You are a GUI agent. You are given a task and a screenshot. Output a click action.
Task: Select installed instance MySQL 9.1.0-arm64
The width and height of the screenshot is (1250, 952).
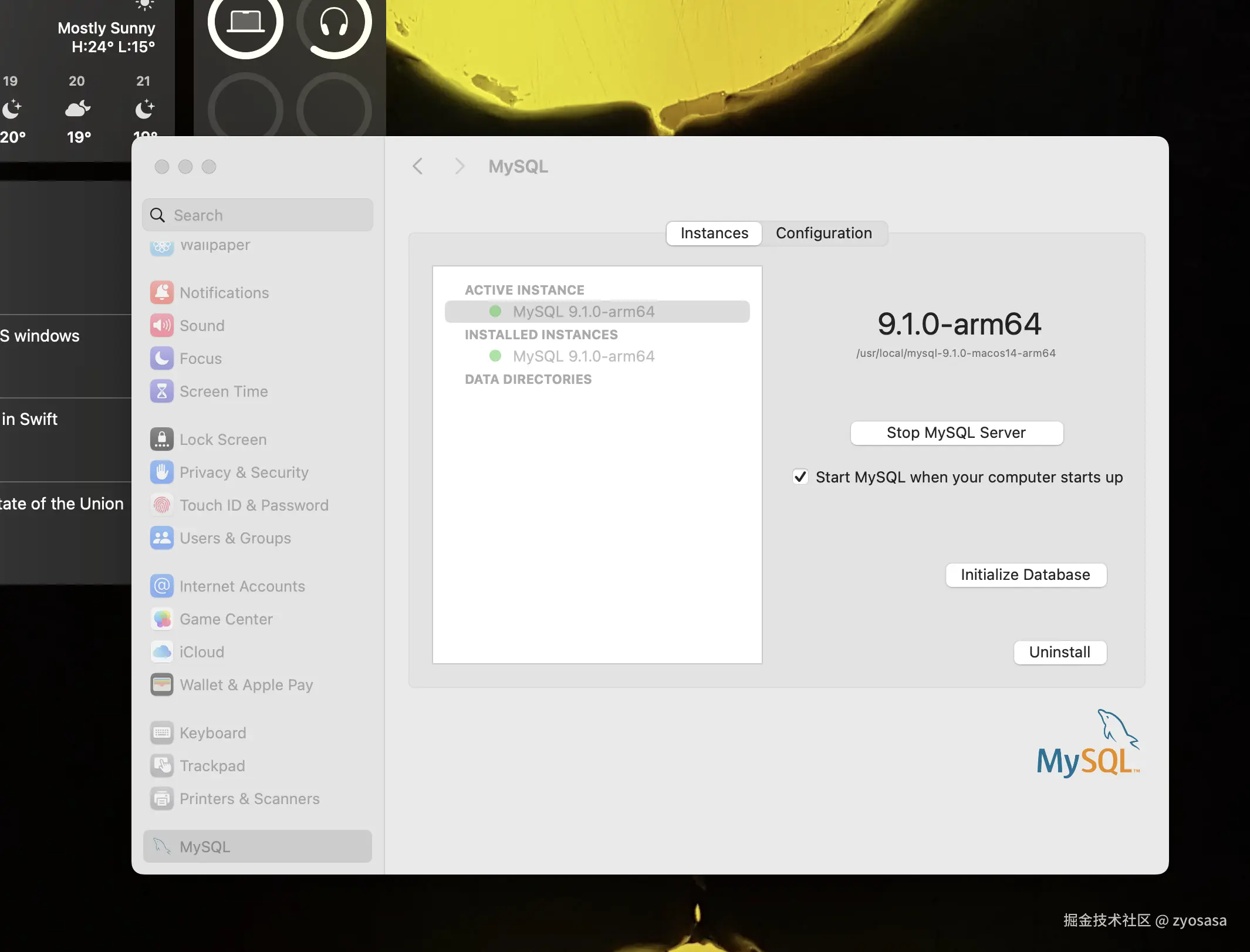click(583, 356)
